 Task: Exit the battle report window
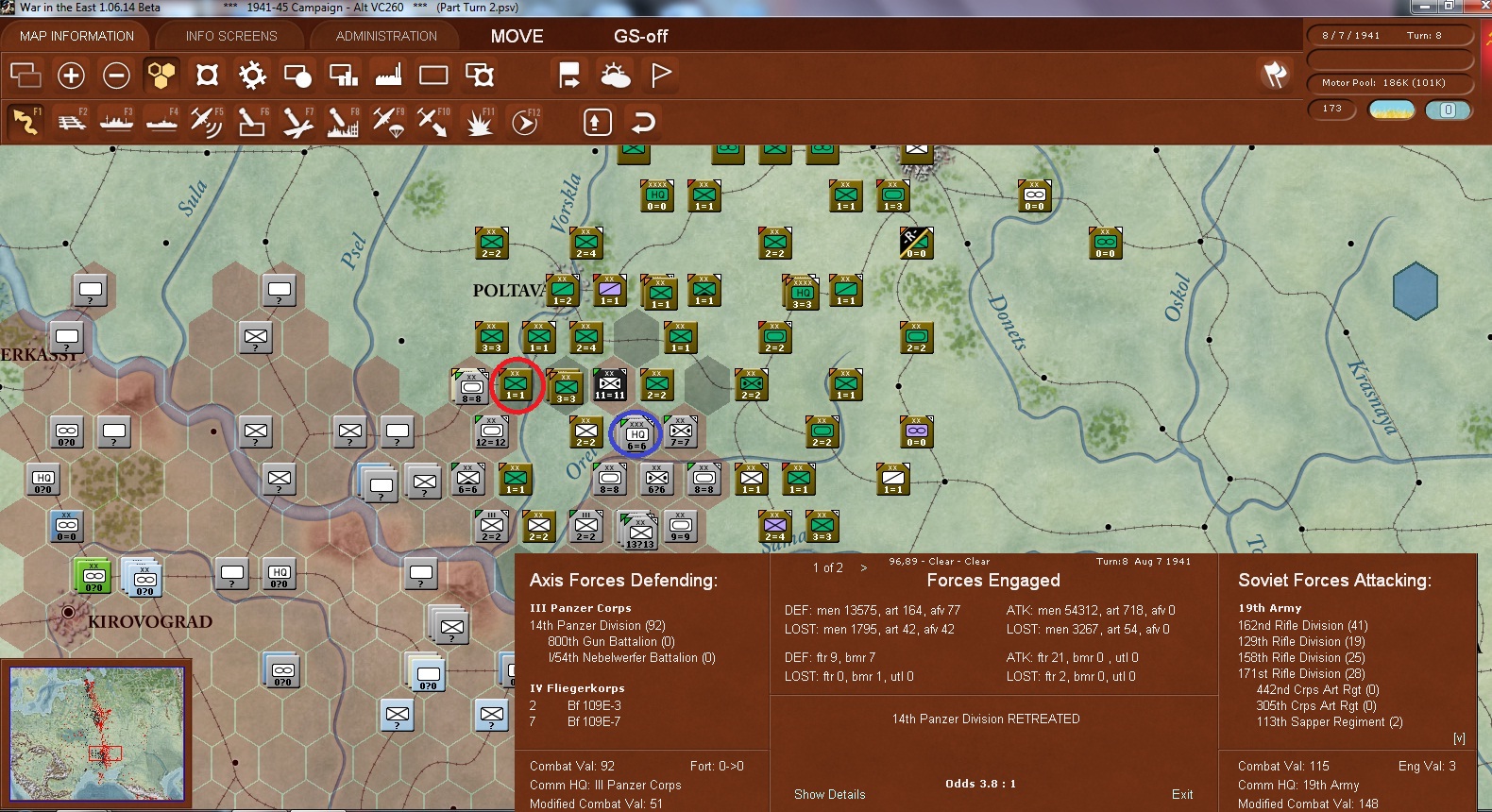pyautogui.click(x=1182, y=794)
